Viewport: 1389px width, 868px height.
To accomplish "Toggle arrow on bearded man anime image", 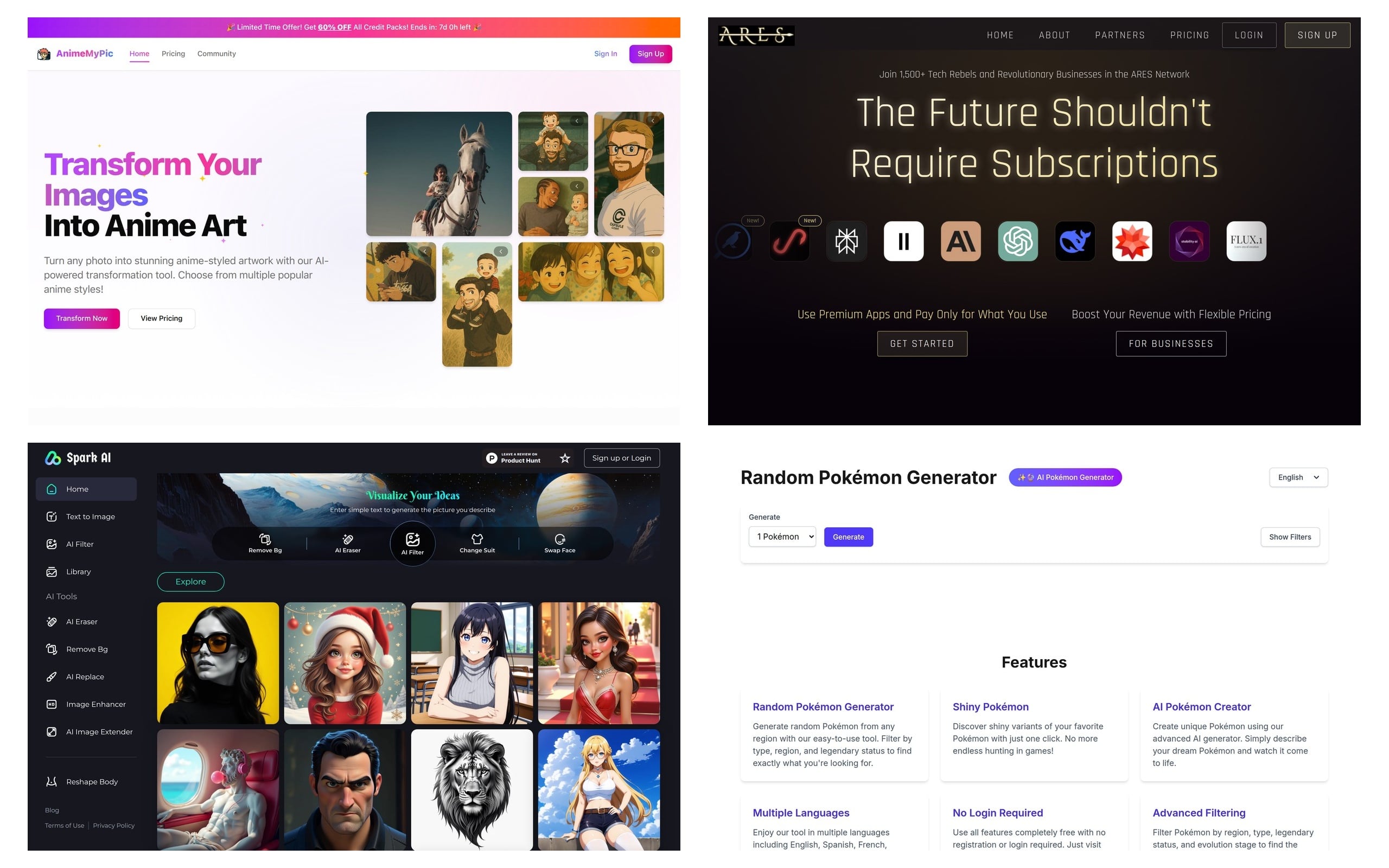I will pos(653,121).
